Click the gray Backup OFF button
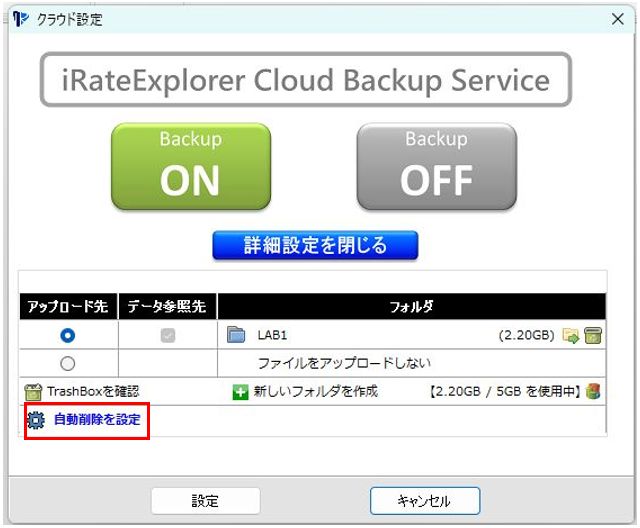640x528 pixels. pos(436,167)
